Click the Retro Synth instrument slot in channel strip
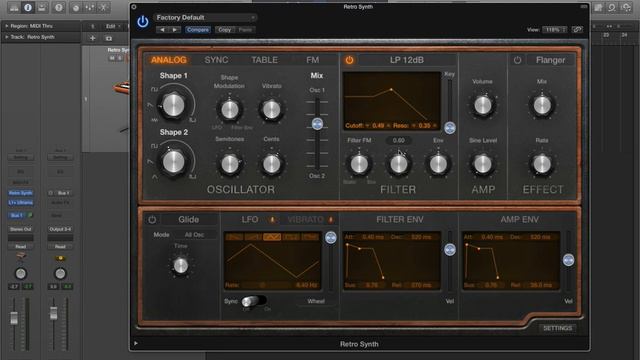This screenshot has width=640, height=360. (20, 193)
